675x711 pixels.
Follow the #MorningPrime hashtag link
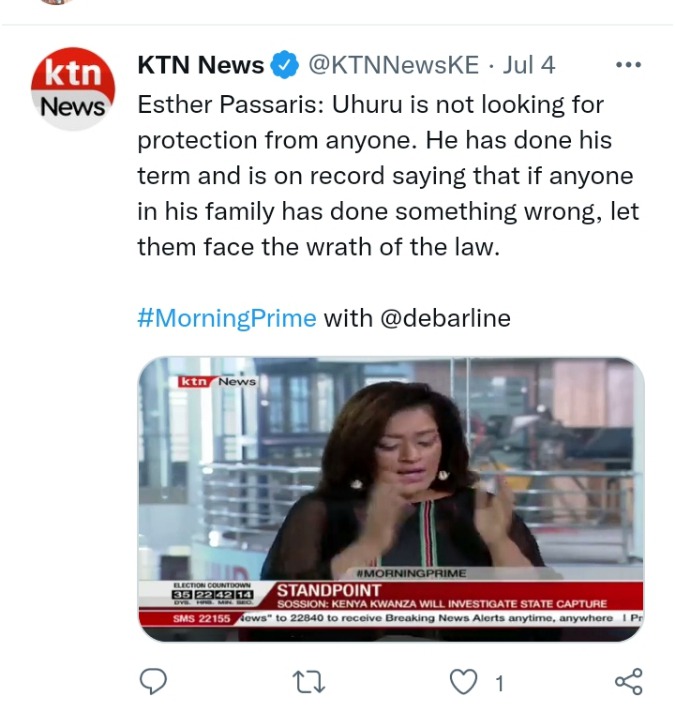point(227,318)
